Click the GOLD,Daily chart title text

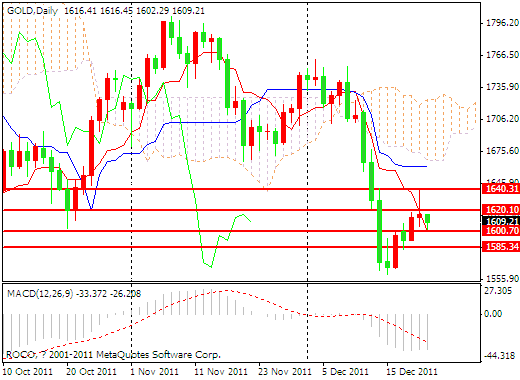[32, 11]
